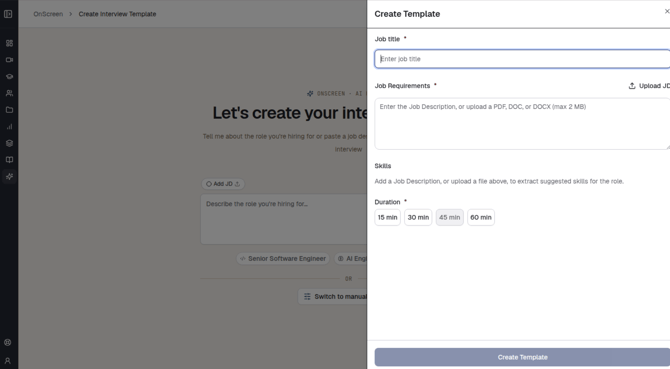Click the Add JD button
The width and height of the screenshot is (670, 369).
[223, 184]
